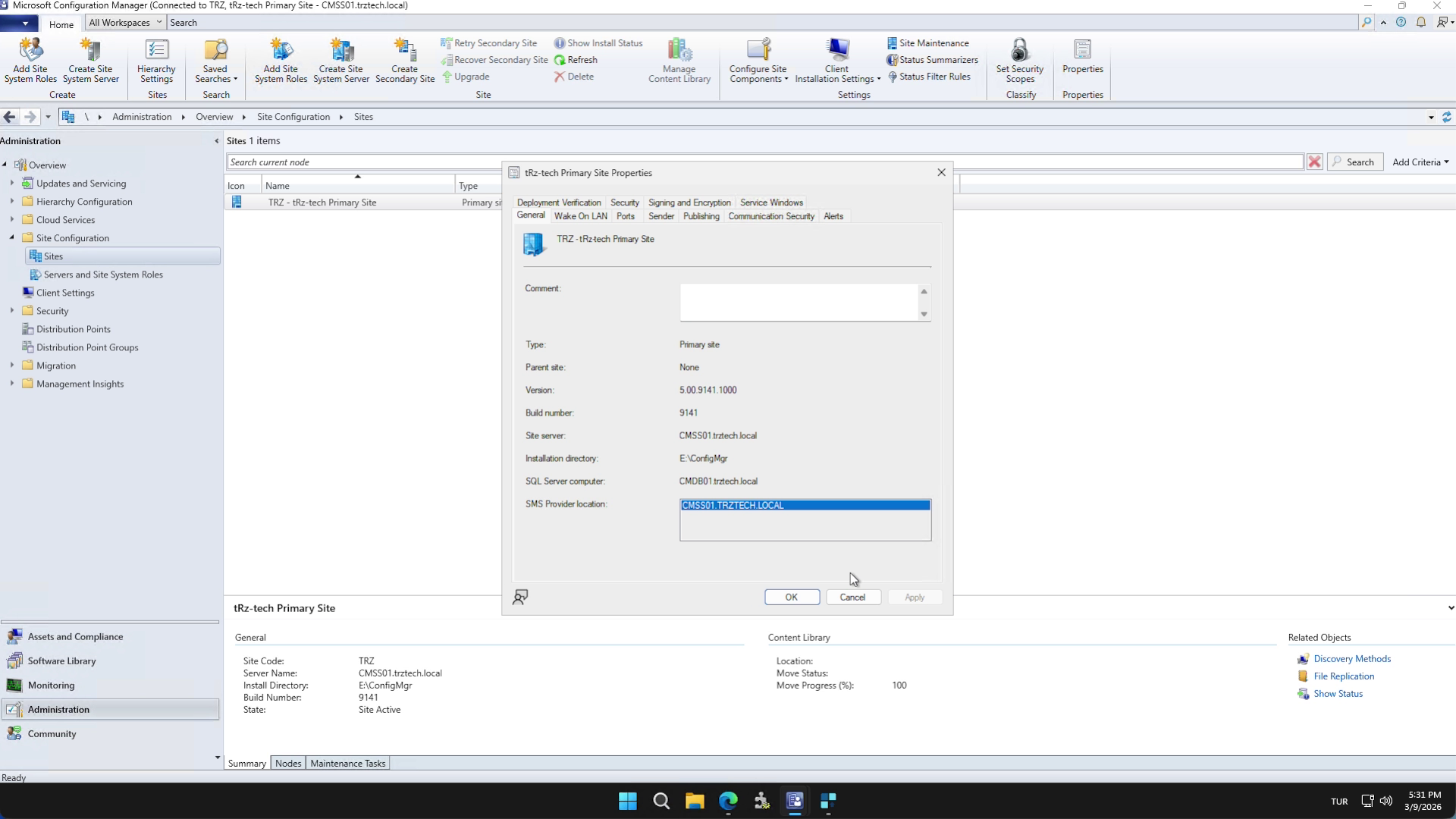Open Configure Site Components menu
Screen dimensions: 1456x819
(758, 60)
